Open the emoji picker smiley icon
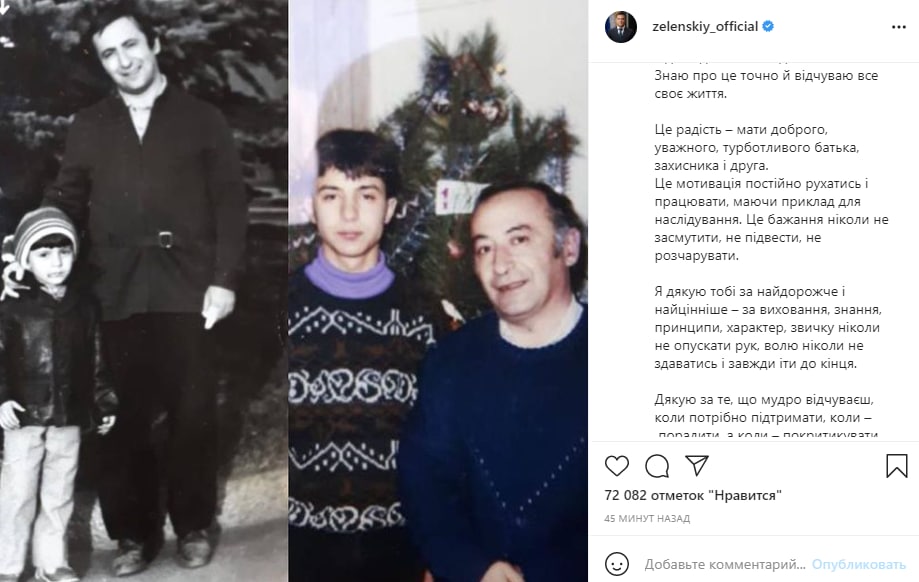The height and width of the screenshot is (582, 919). (x=617, y=564)
